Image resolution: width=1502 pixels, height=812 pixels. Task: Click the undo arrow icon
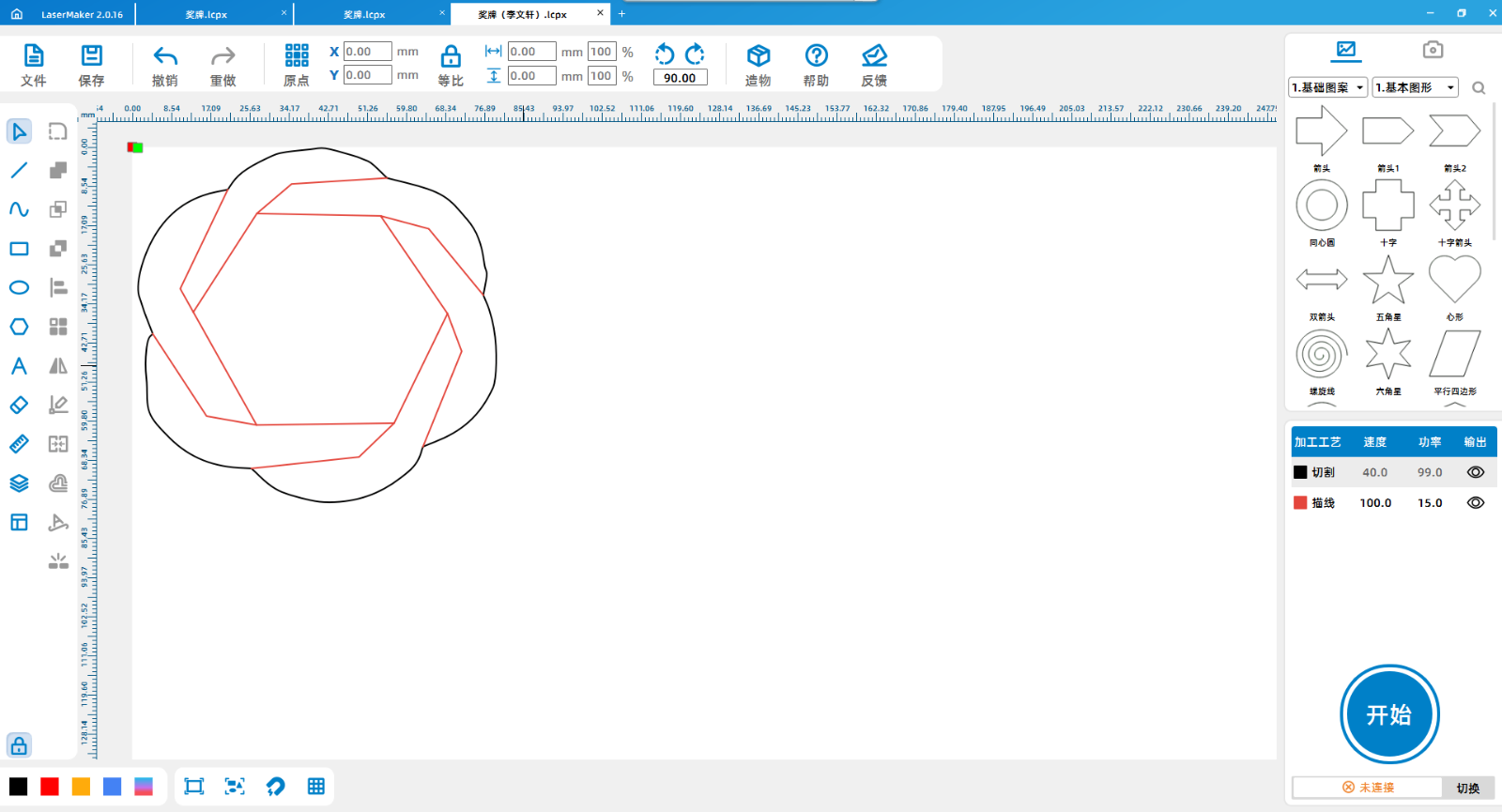pyautogui.click(x=165, y=56)
